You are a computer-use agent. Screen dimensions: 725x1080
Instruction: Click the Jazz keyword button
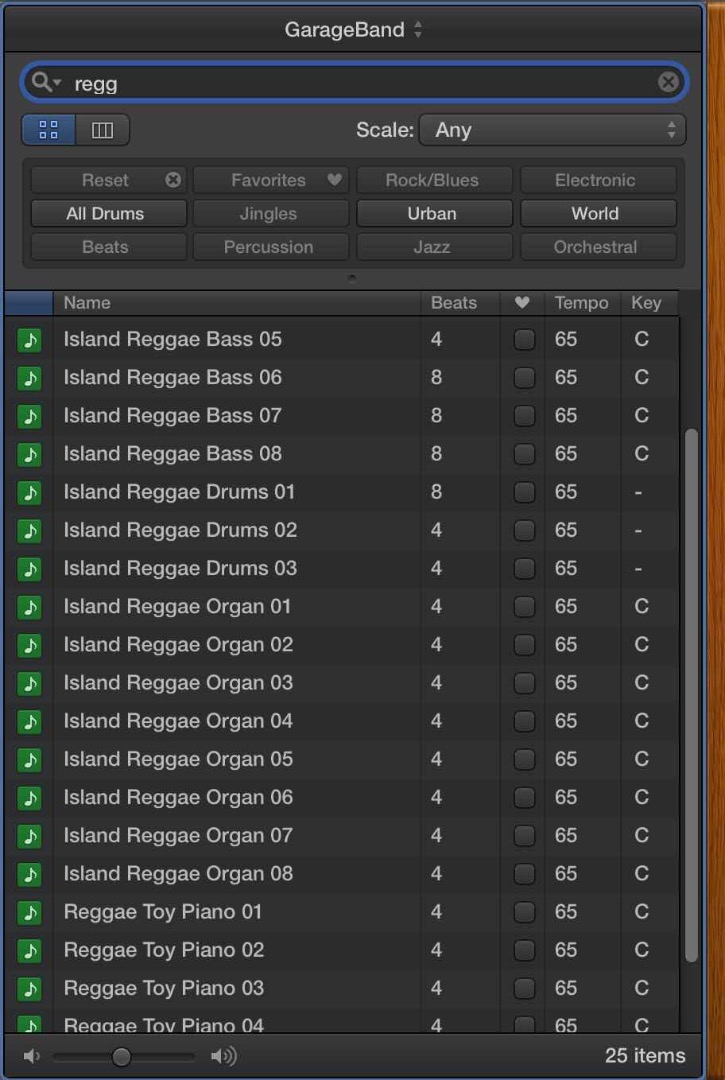pos(434,247)
